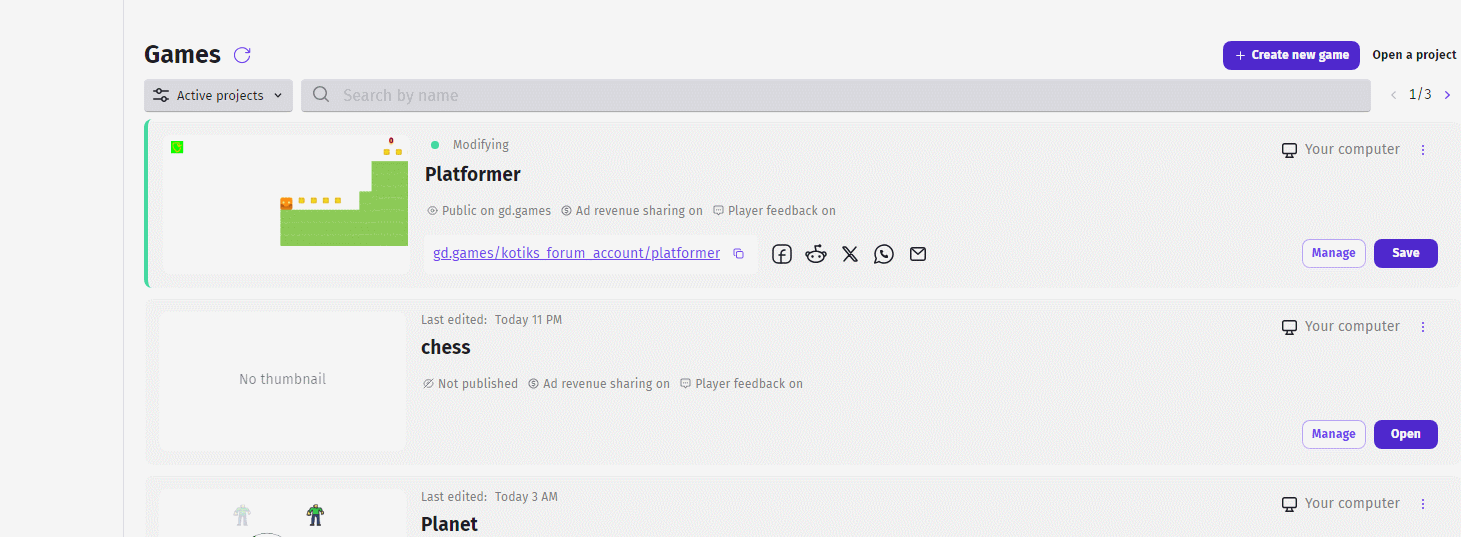1461x537 pixels.
Task: Copy the Platformer game URL
Action: 738,254
